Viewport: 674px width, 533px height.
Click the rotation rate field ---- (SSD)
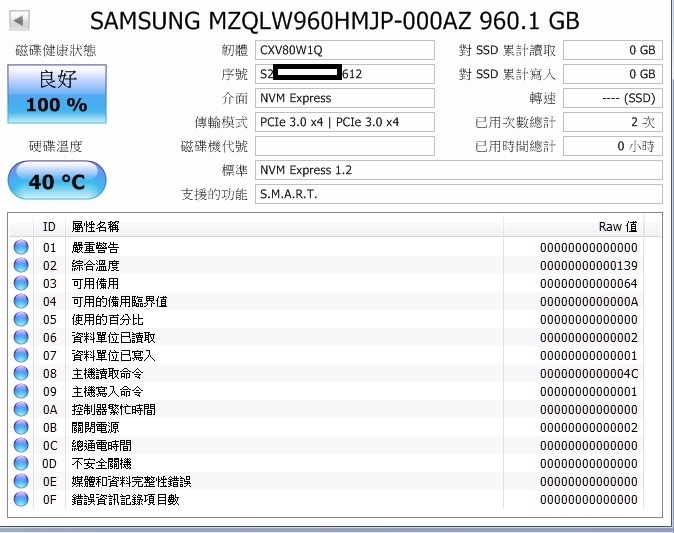click(613, 98)
